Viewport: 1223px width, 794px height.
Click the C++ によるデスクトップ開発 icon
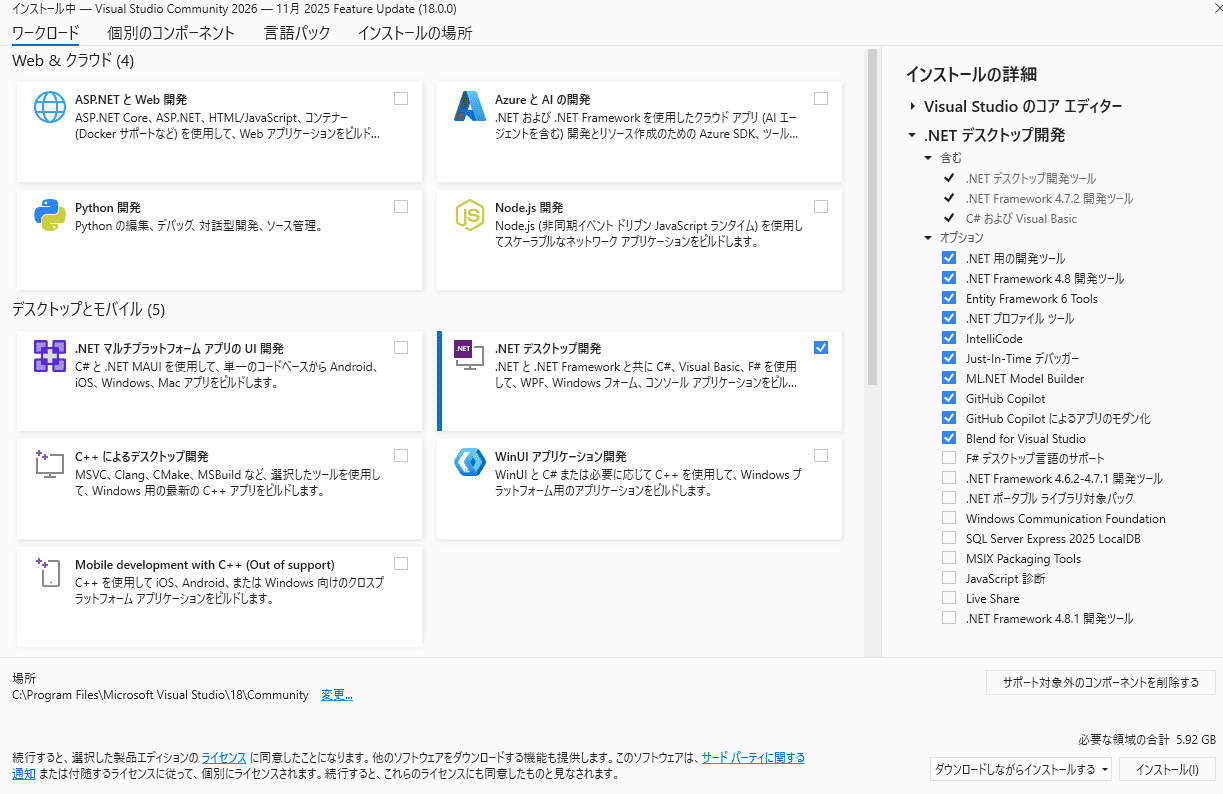pos(50,463)
